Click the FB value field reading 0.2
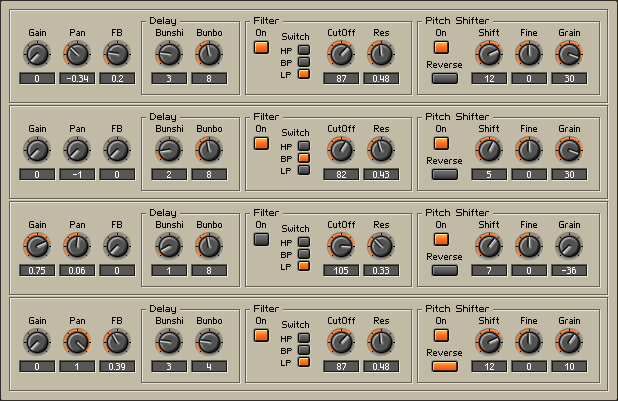 point(117,78)
